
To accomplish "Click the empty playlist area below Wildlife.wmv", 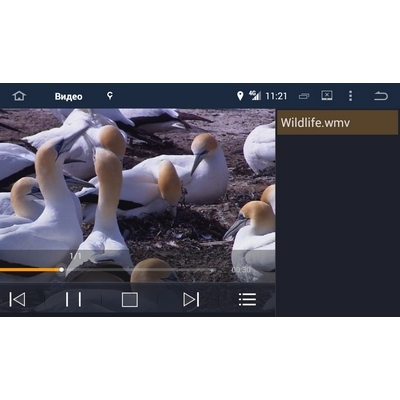I will point(337,225).
